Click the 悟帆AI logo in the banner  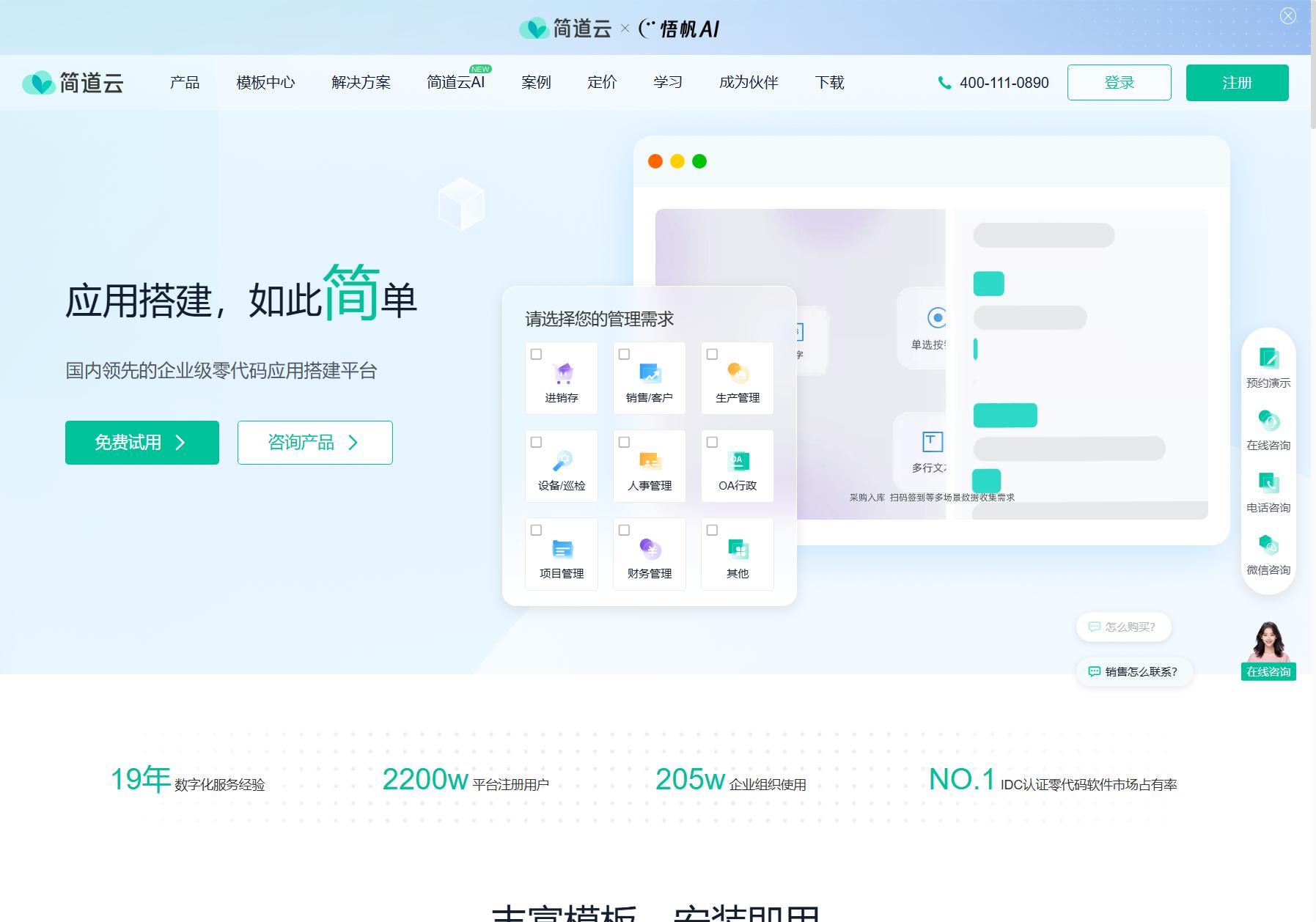click(x=679, y=29)
